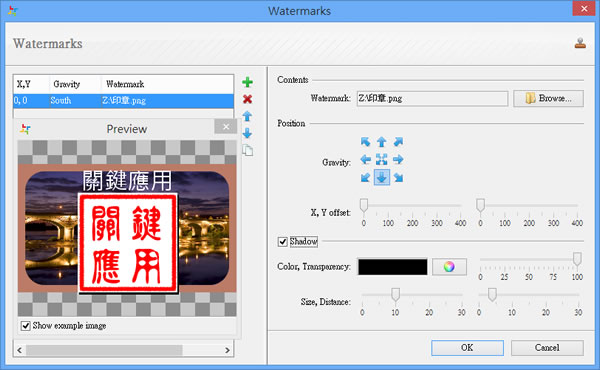This screenshot has width=600, height=370.
Task: Cancel the Watermarks dialog
Action: click(547, 348)
